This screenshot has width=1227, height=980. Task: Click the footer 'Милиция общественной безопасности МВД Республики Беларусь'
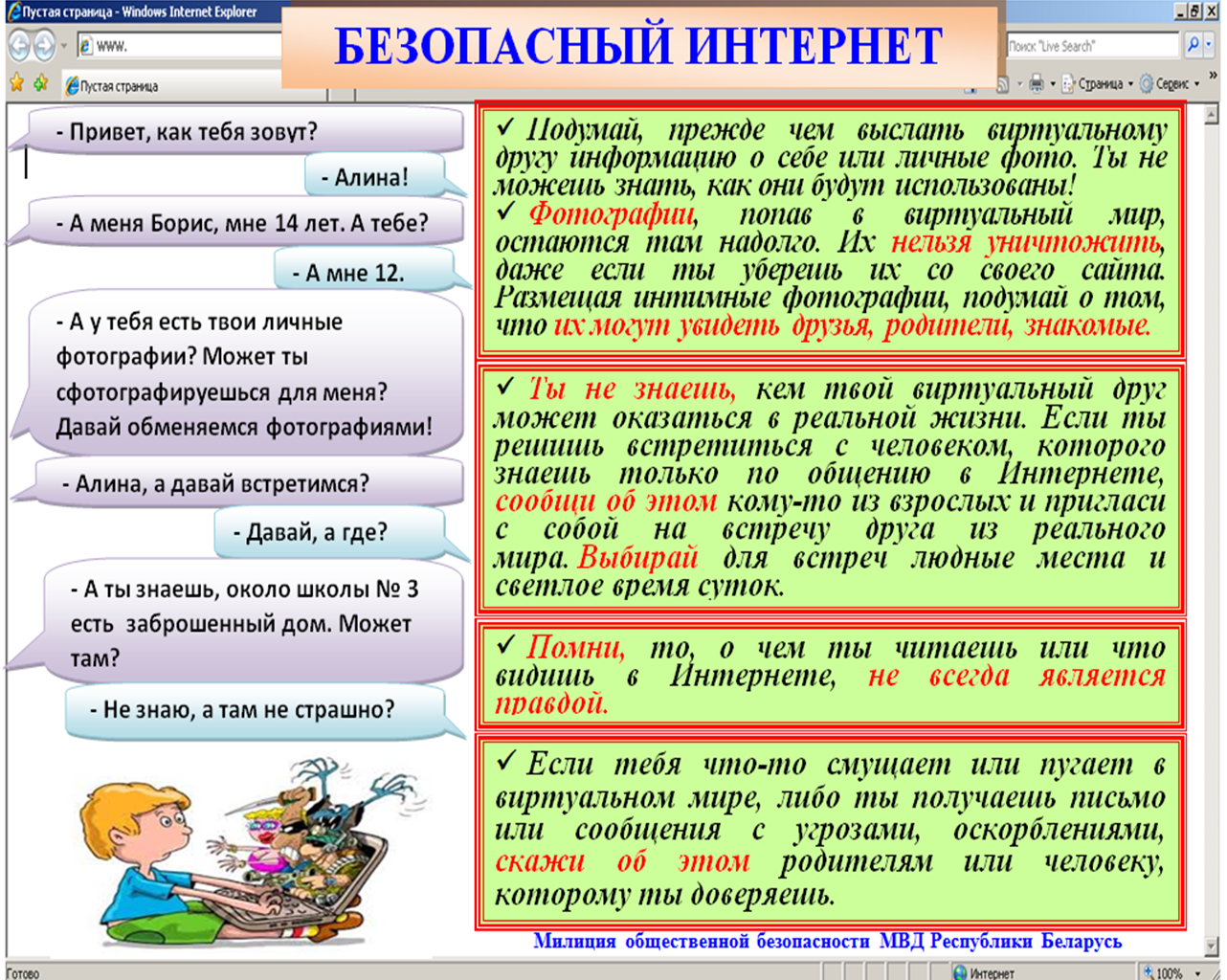[828, 942]
